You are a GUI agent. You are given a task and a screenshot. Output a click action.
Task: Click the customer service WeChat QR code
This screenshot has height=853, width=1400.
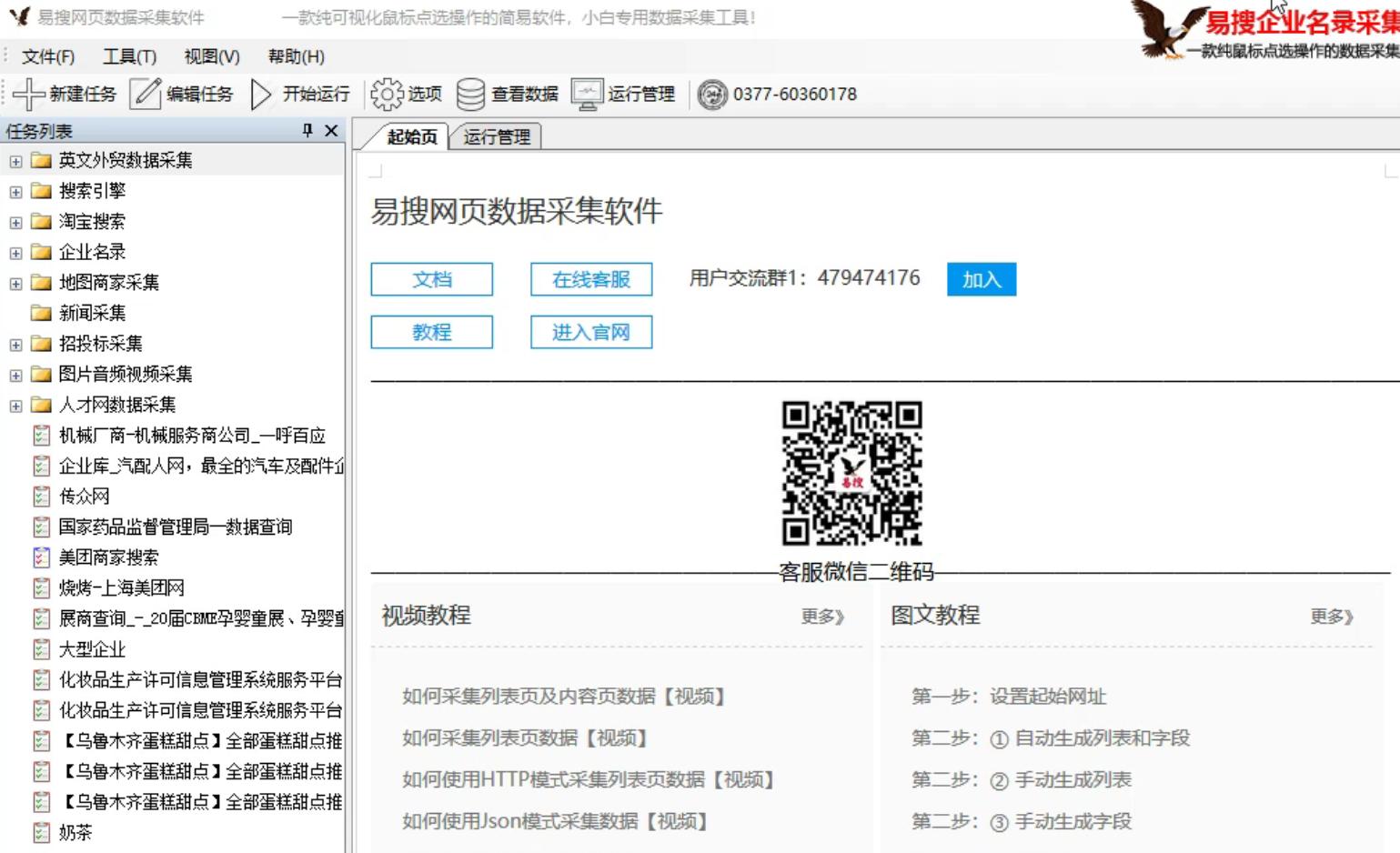851,473
